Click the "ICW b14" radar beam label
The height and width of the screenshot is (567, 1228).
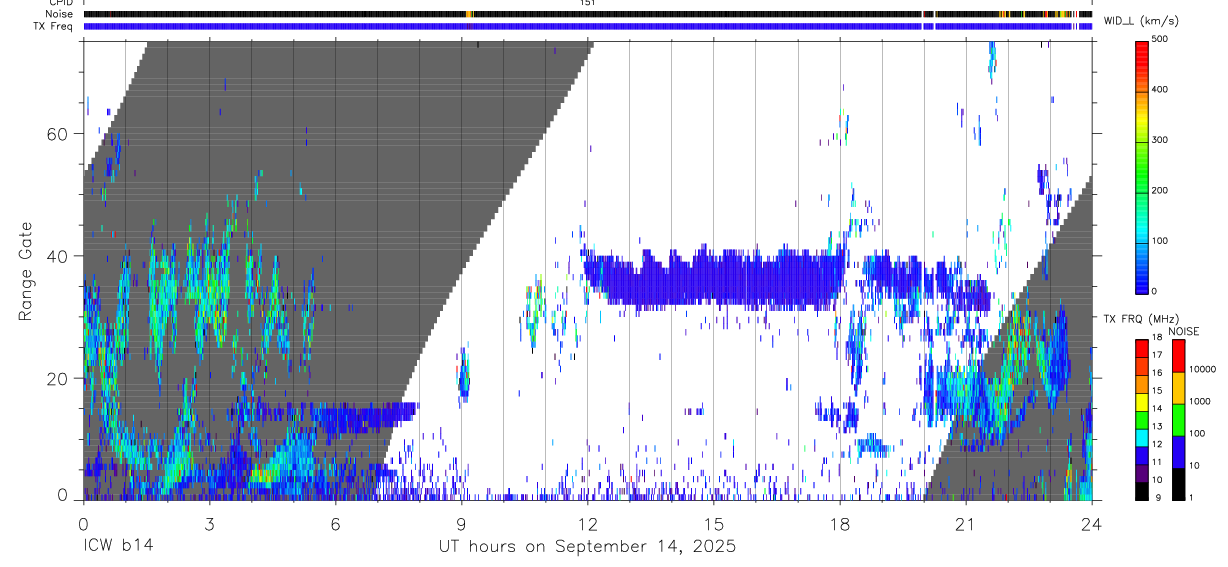[x=117, y=547]
